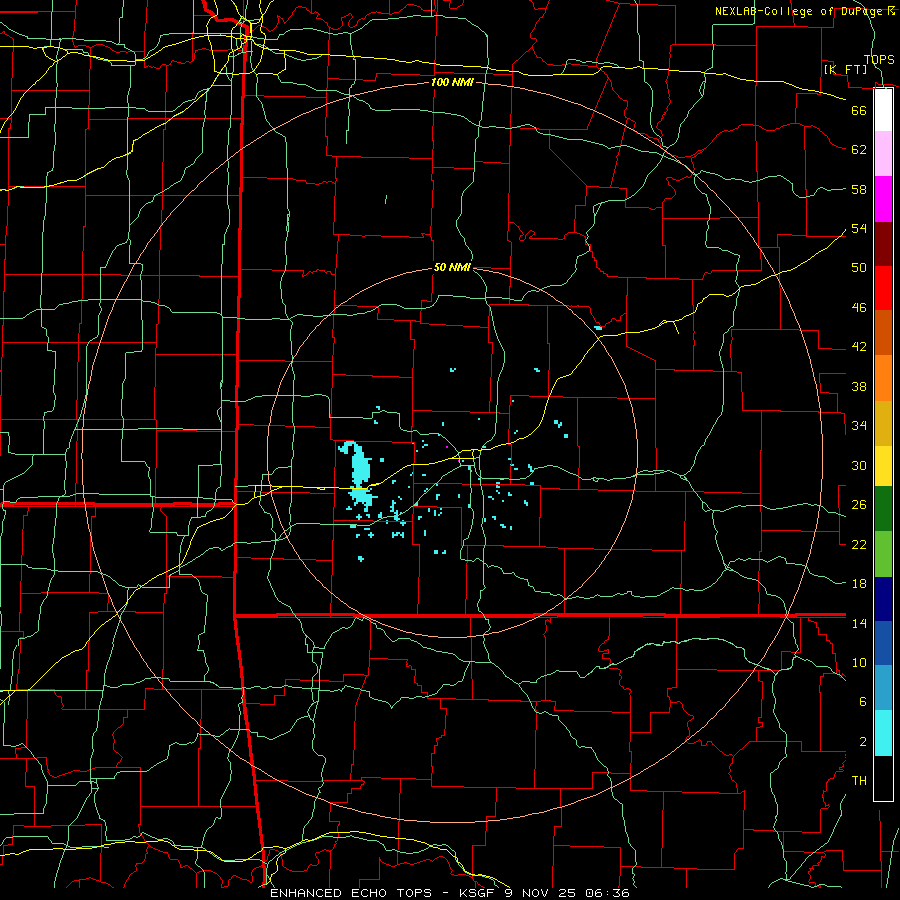Click the '30' legend value
The width and height of the screenshot is (900, 900).
(x=859, y=465)
